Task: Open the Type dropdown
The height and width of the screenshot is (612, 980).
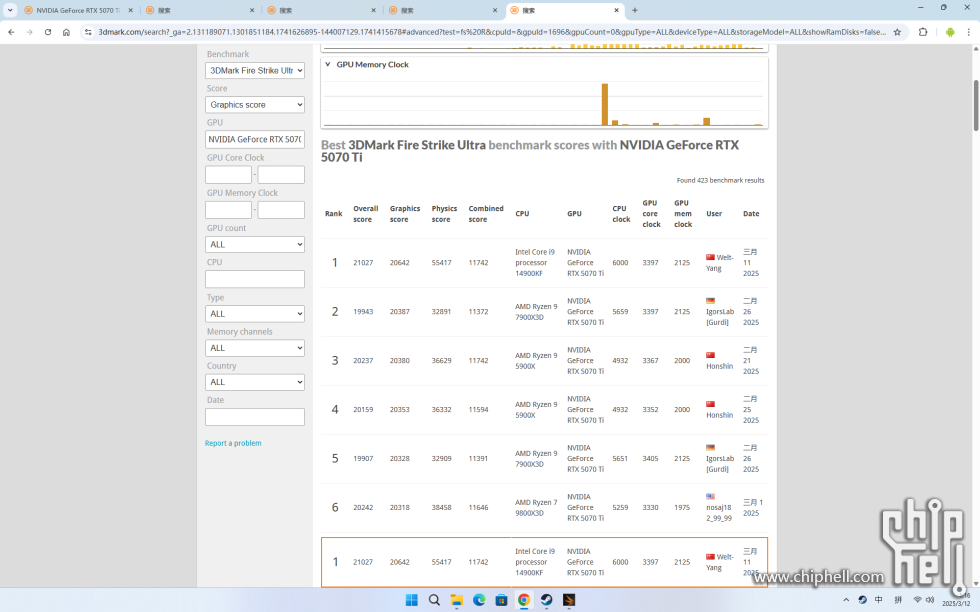Action: (x=255, y=314)
